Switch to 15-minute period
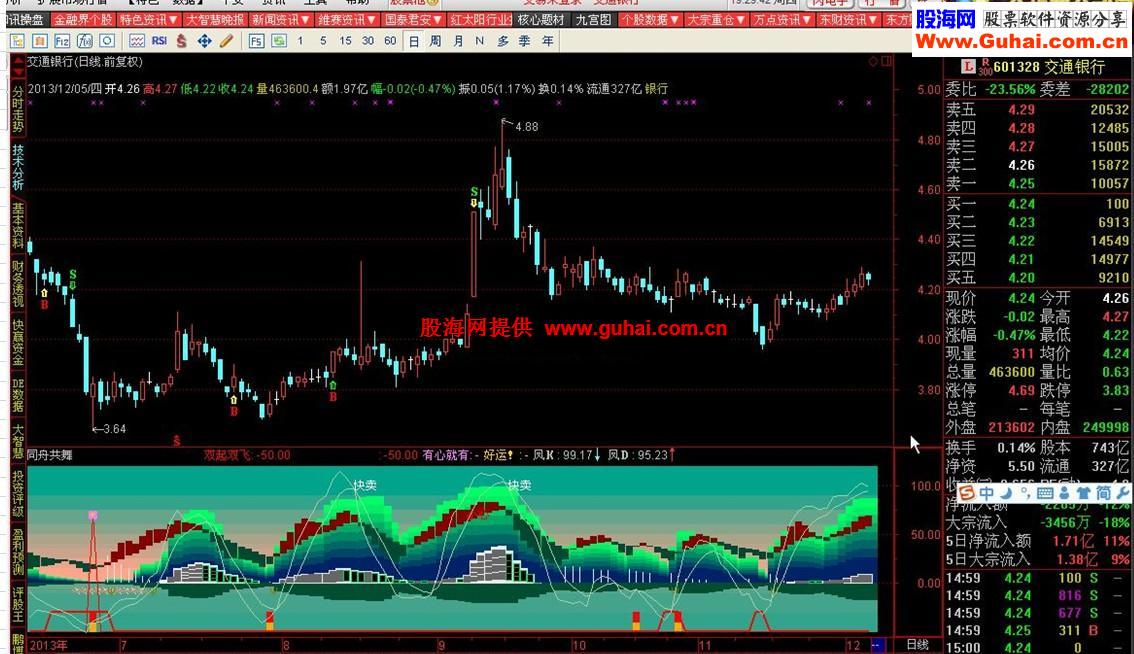 click(x=345, y=41)
